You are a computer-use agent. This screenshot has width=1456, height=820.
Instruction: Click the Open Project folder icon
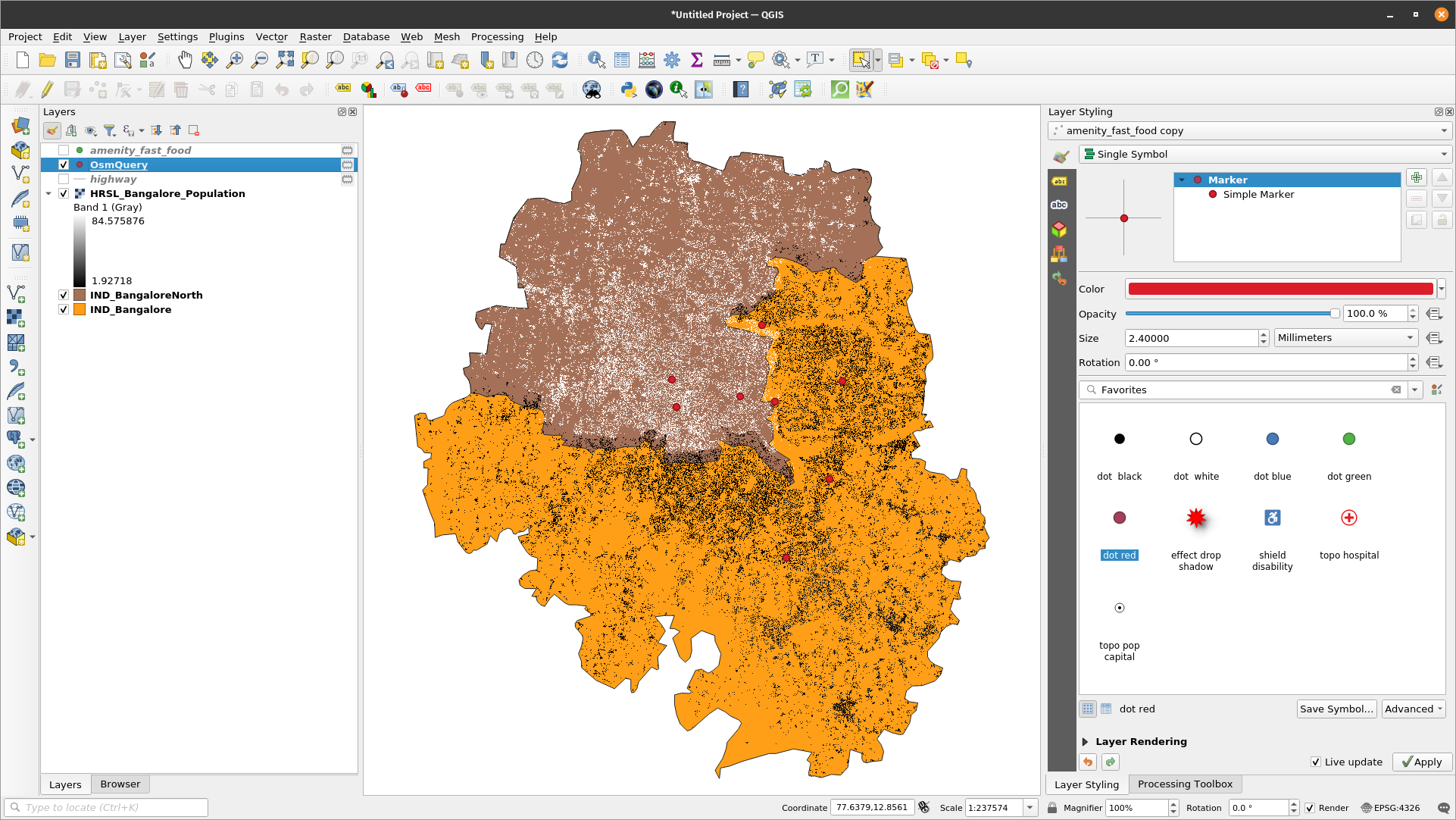[x=47, y=61]
